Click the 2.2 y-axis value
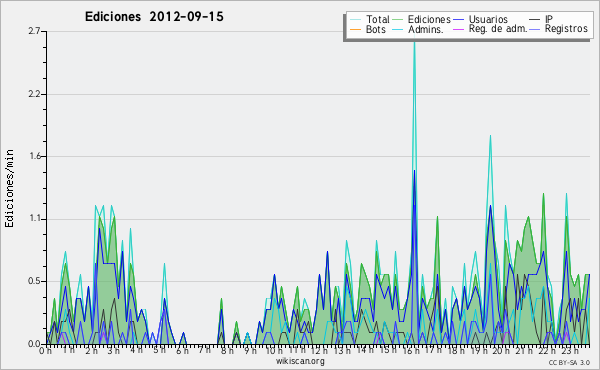Image resolution: width=600 pixels, height=370 pixels. (34, 94)
